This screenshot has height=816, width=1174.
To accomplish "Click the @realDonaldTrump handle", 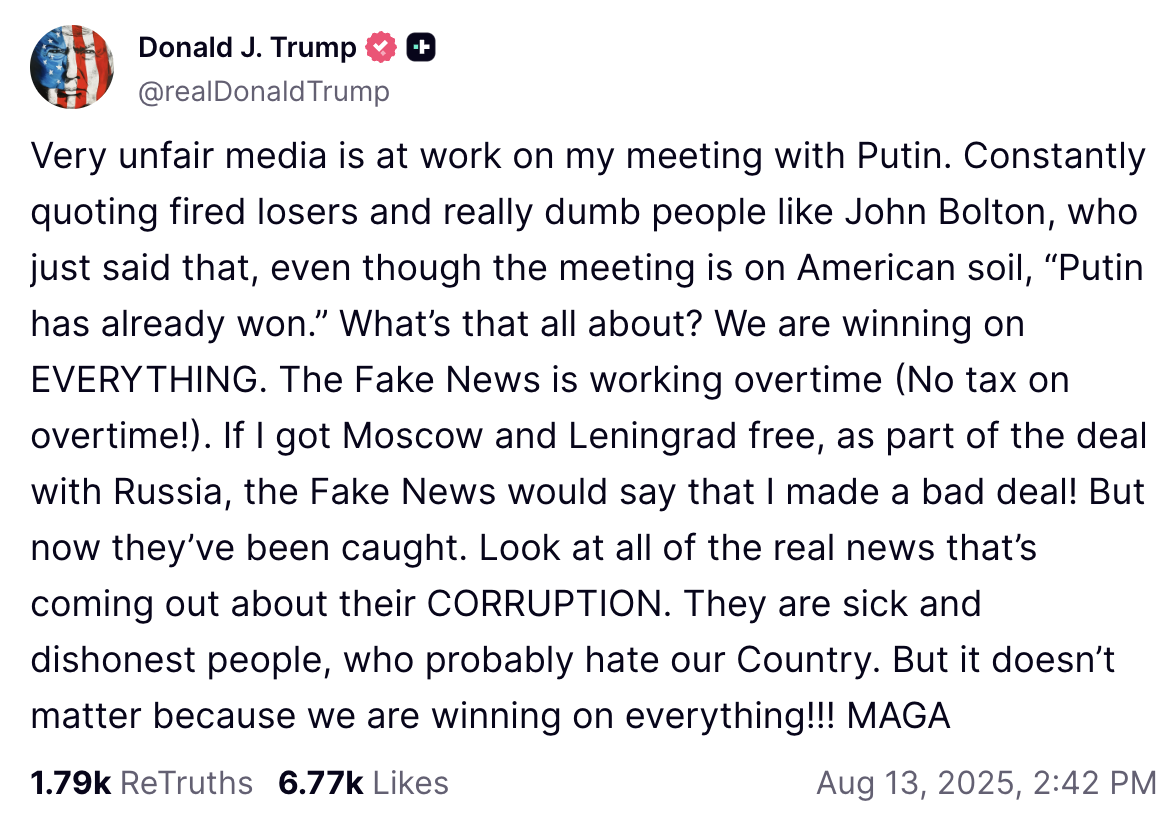I will (x=264, y=91).
